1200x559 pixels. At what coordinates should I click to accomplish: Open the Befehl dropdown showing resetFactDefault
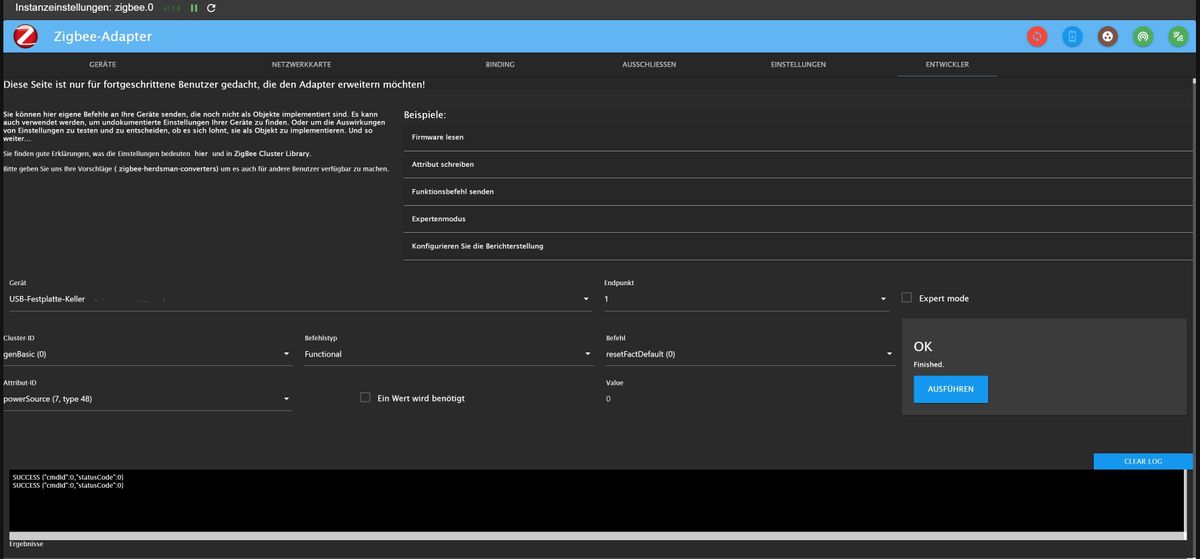pos(749,354)
